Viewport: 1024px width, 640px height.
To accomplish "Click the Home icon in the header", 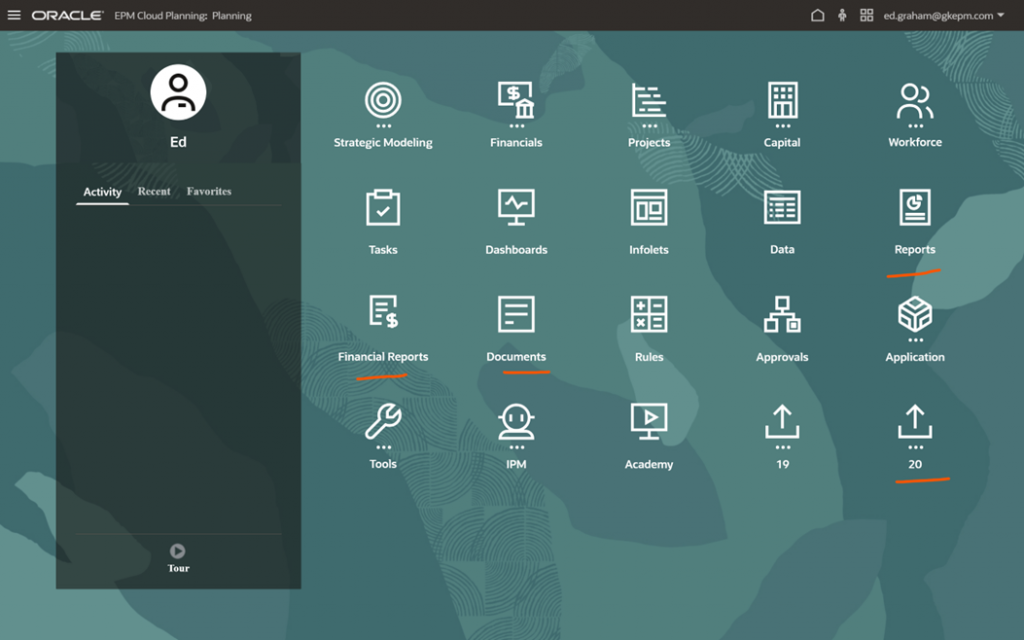I will (x=818, y=15).
